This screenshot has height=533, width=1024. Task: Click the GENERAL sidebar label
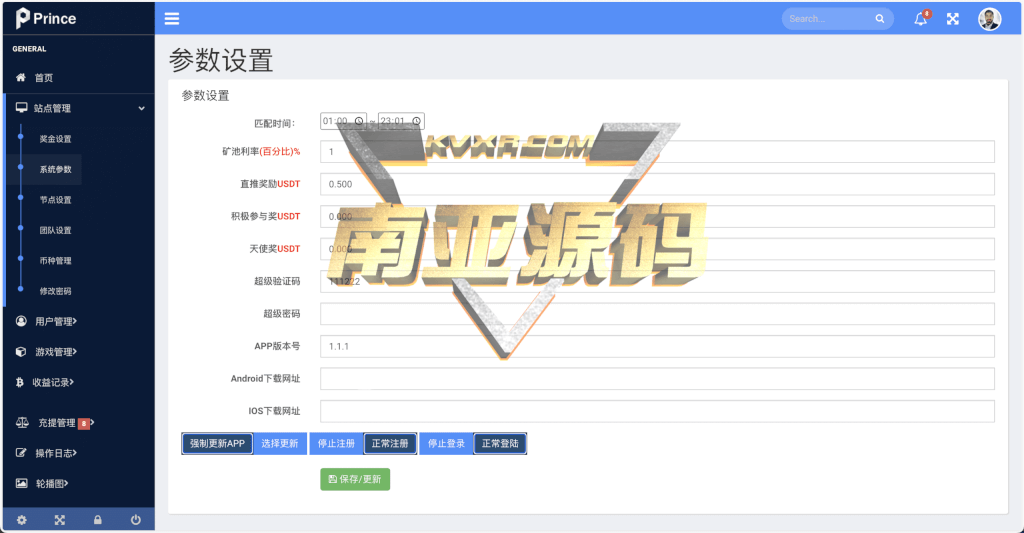tap(29, 49)
